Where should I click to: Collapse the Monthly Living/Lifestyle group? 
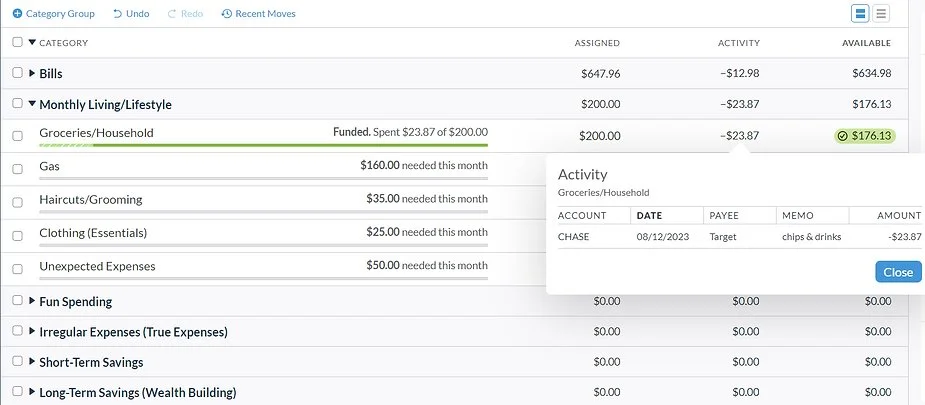pos(32,104)
